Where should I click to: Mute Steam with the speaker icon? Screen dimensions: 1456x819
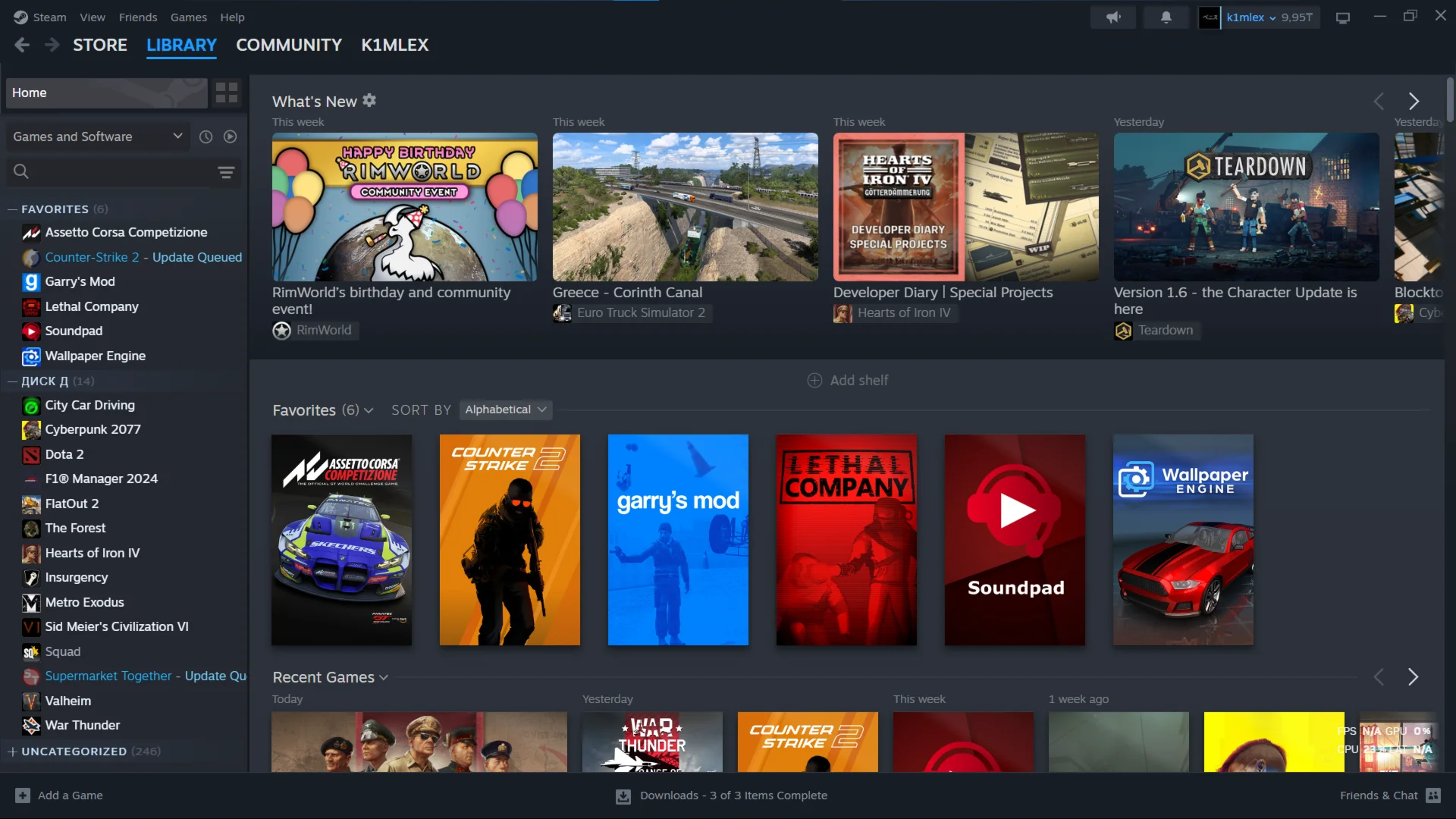coord(1112,17)
